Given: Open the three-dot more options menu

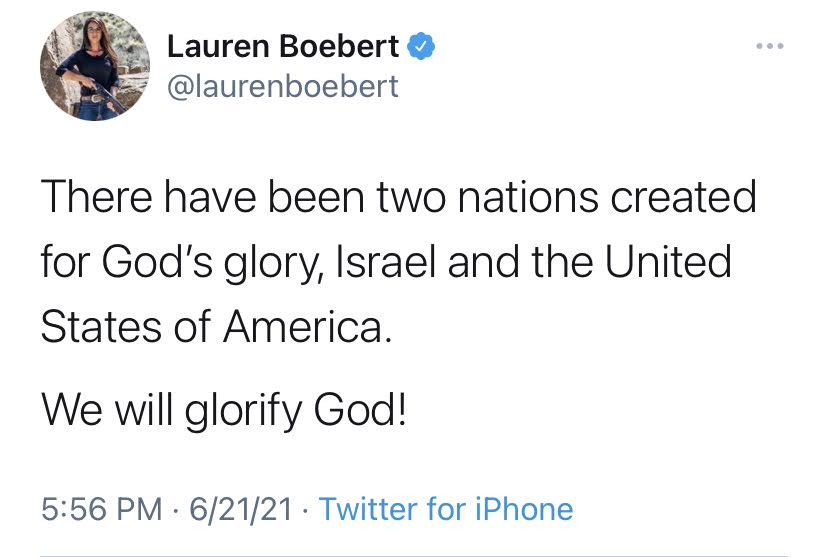Looking at the screenshot, I should [772, 46].
